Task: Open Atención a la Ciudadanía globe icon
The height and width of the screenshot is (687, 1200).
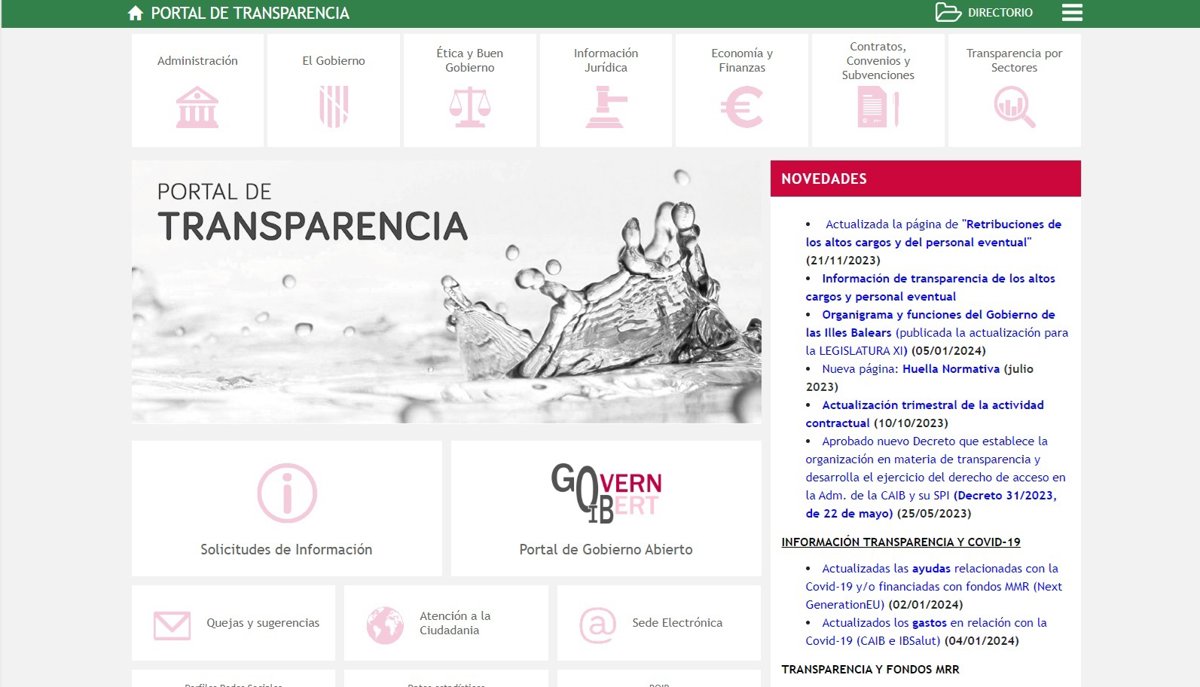Action: click(x=385, y=625)
